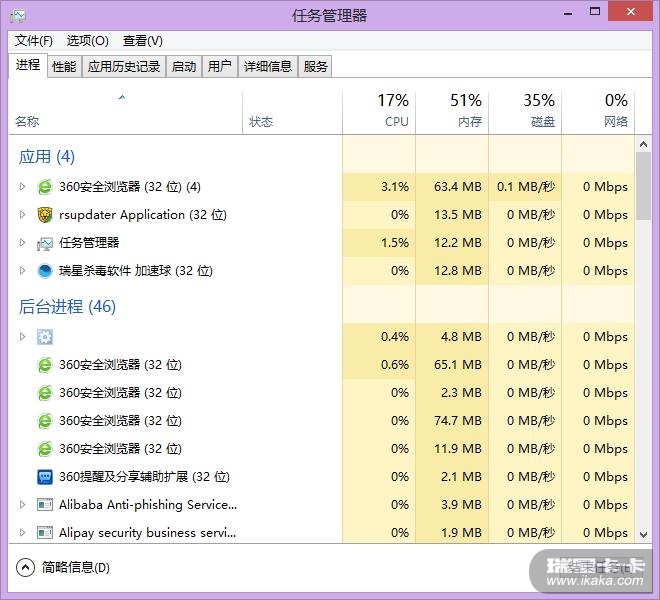Image resolution: width=660 pixels, height=600 pixels.
Task: Switch to the 用户 tab
Action: tap(219, 67)
